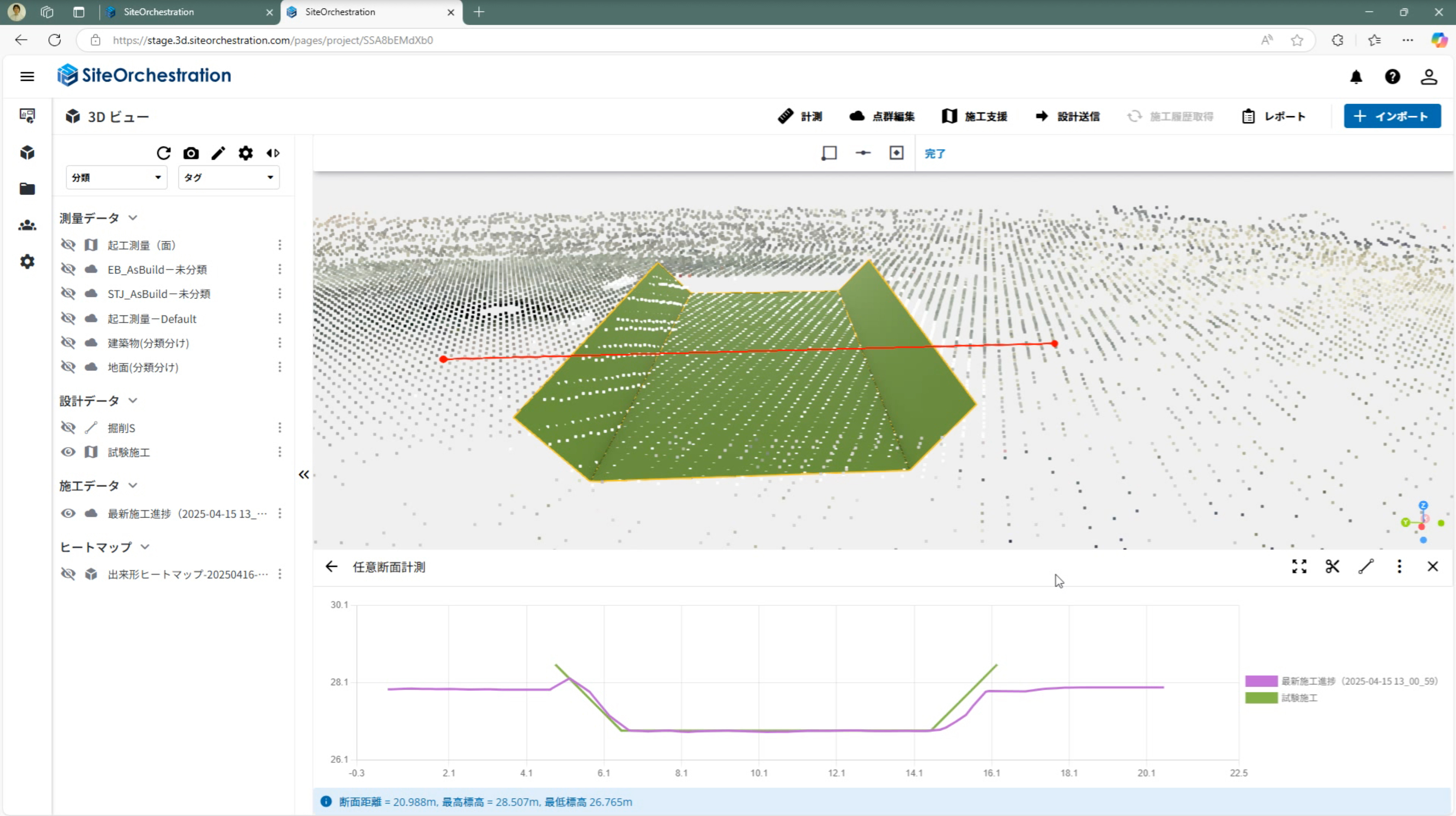Show the 起工測量－Default layer
Image resolution: width=1456 pixels, height=816 pixels.
68,318
